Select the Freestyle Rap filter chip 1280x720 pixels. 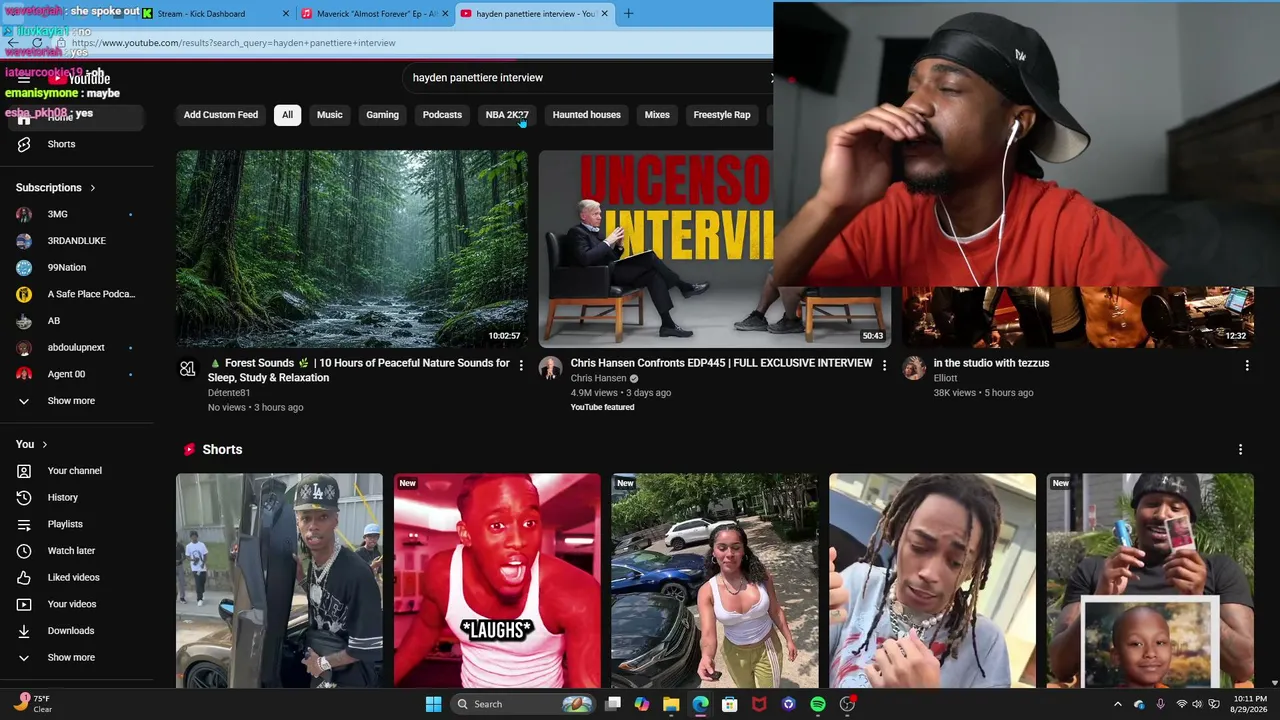(722, 115)
